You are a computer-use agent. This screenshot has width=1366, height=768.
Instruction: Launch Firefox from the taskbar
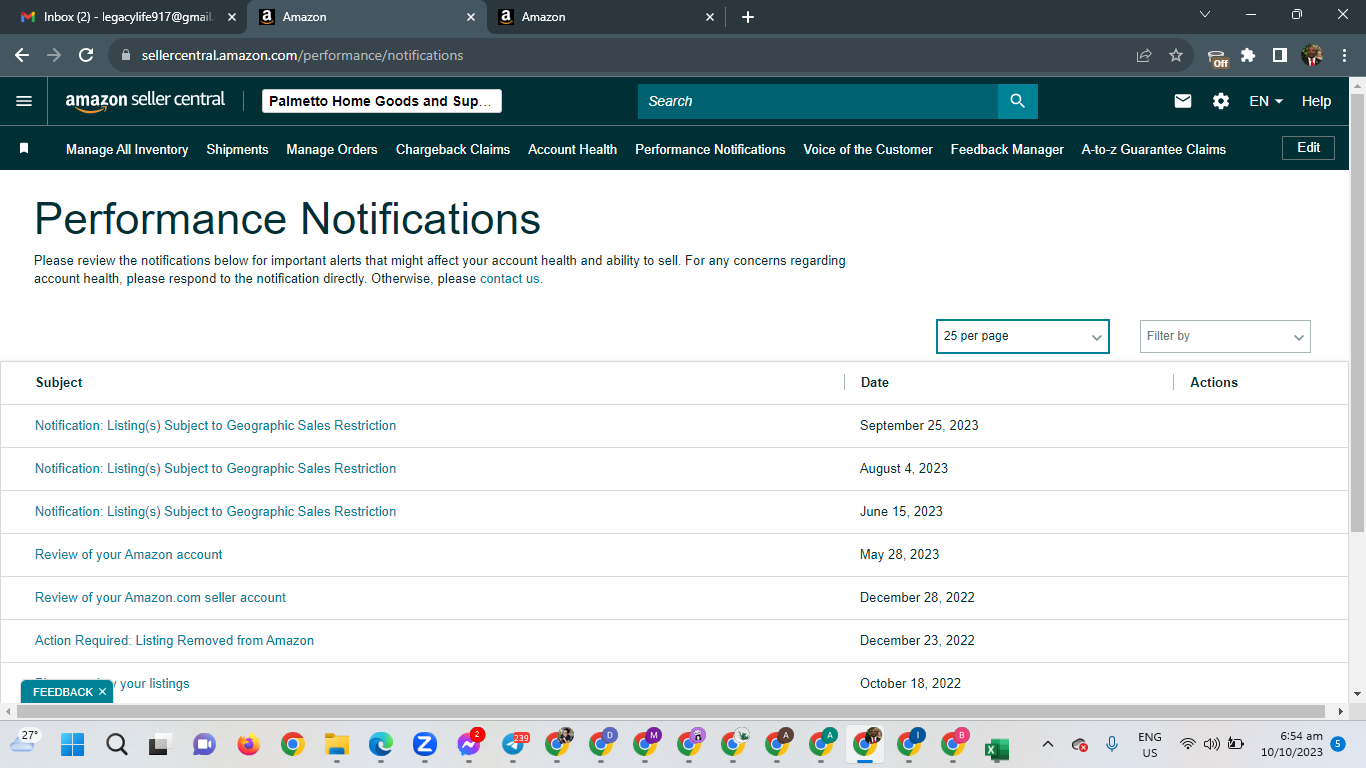248,744
